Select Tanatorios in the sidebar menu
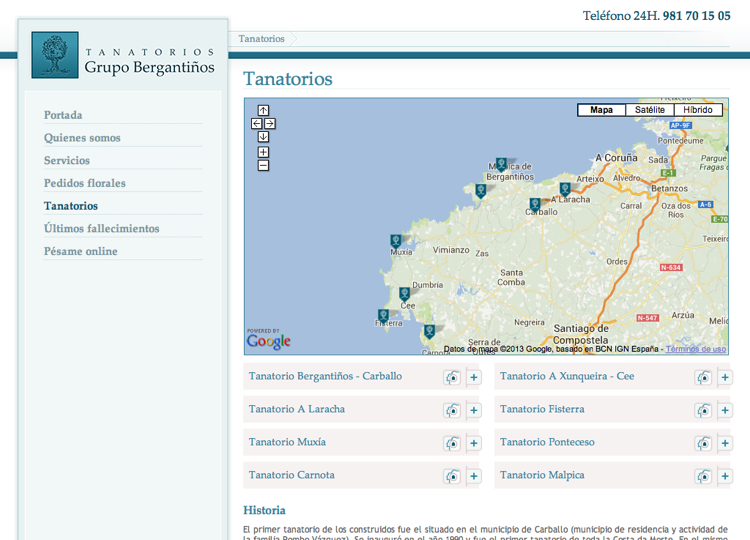Screen dimensions: 750x540 (71, 206)
